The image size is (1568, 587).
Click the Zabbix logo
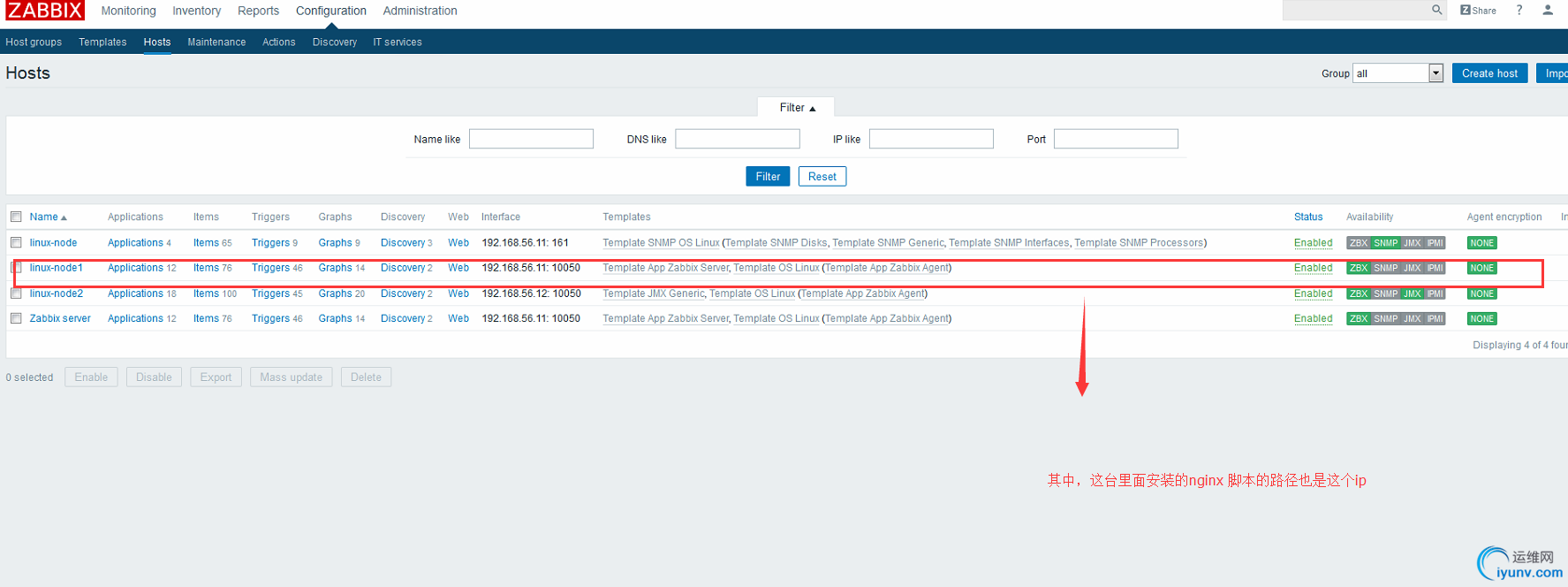45,11
